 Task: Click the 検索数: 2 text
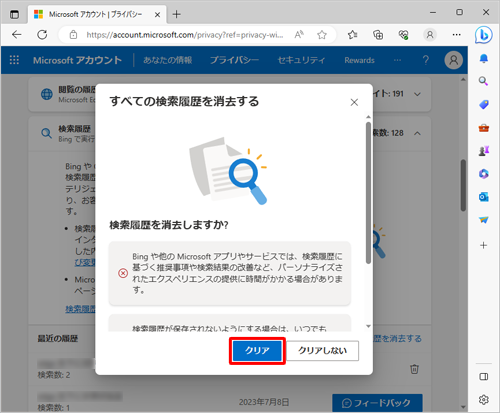54,375
